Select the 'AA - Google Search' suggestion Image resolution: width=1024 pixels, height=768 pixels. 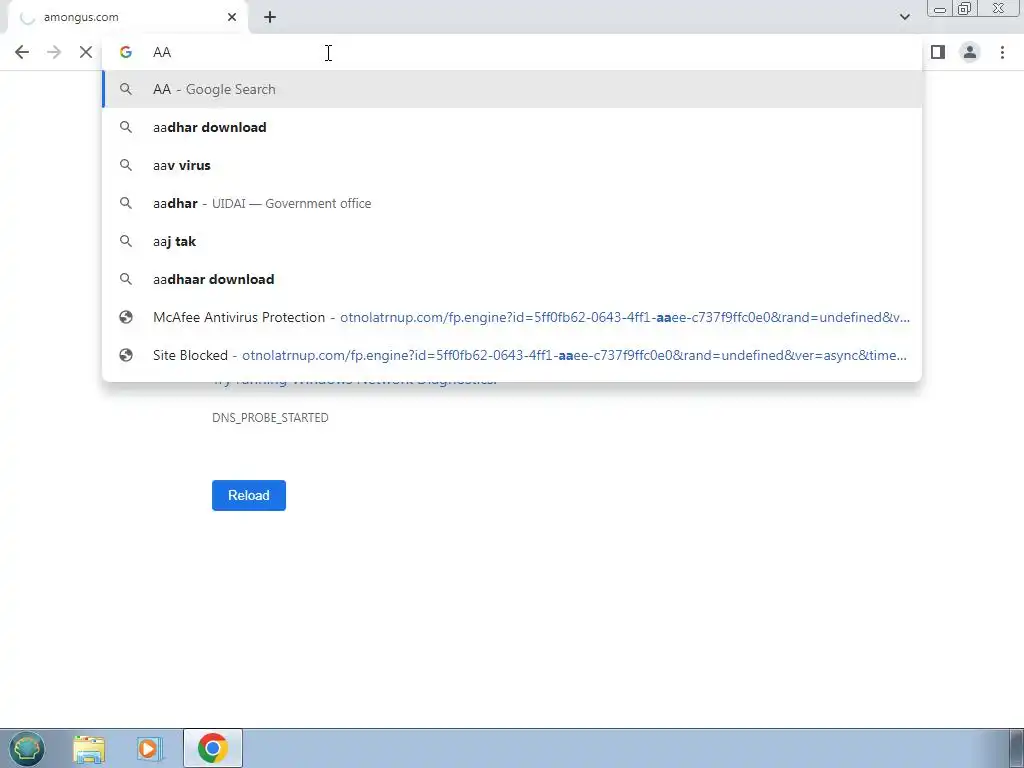click(x=512, y=89)
